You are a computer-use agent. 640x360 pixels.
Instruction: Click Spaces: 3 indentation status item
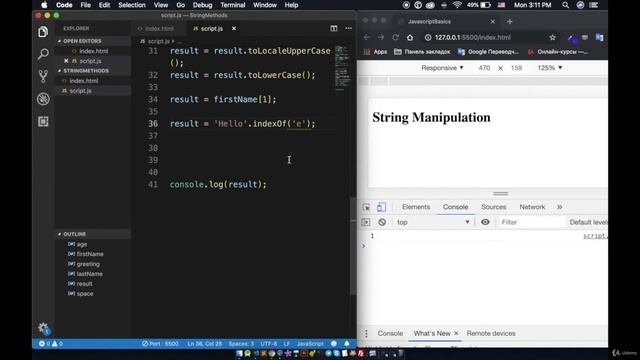click(x=241, y=344)
